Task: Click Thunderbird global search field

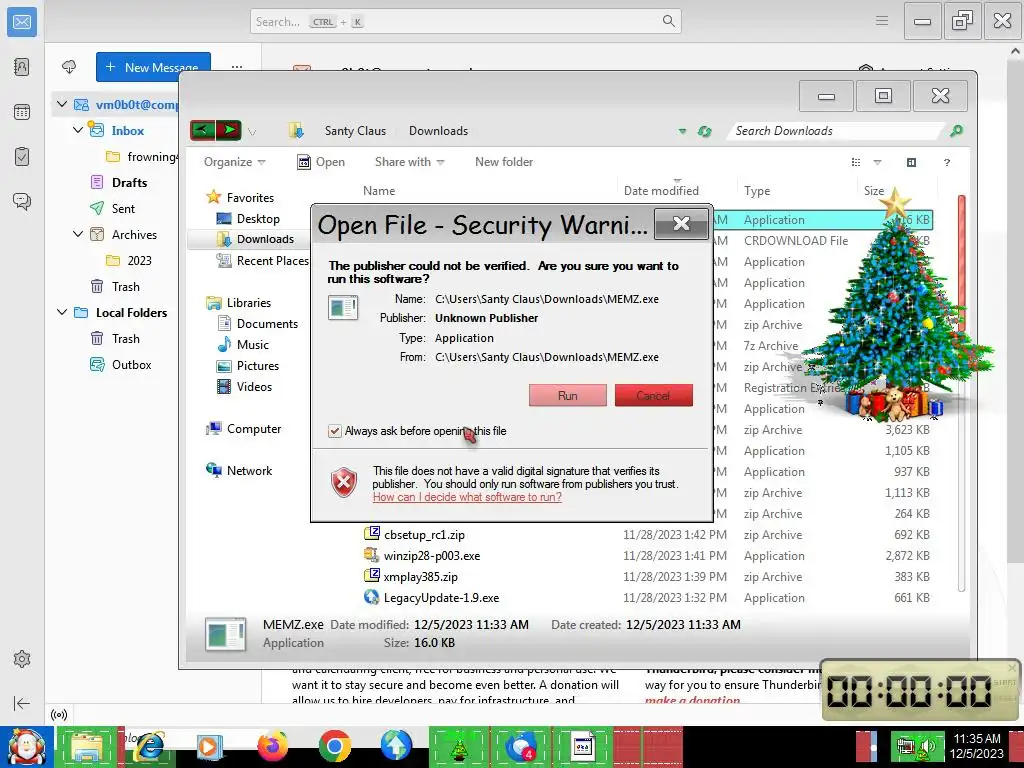Action: point(465,22)
